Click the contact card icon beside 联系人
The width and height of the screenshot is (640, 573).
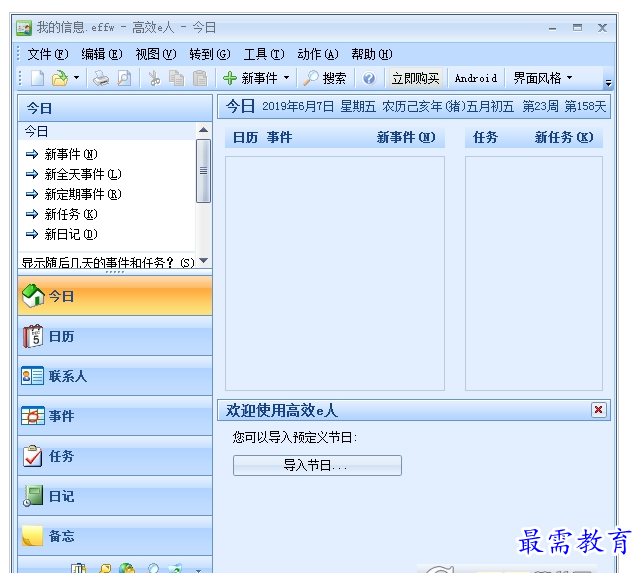click(x=32, y=376)
